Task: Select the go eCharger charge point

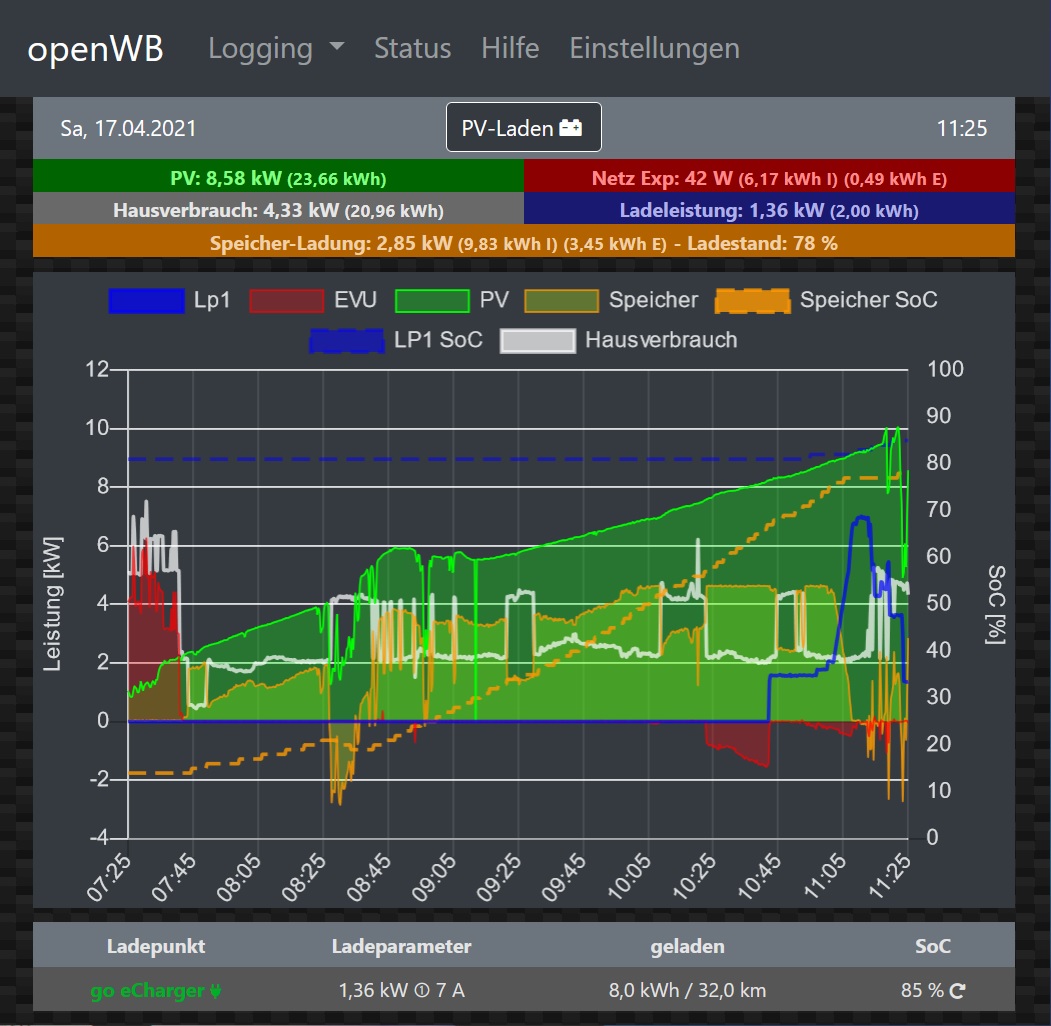Action: pos(147,991)
